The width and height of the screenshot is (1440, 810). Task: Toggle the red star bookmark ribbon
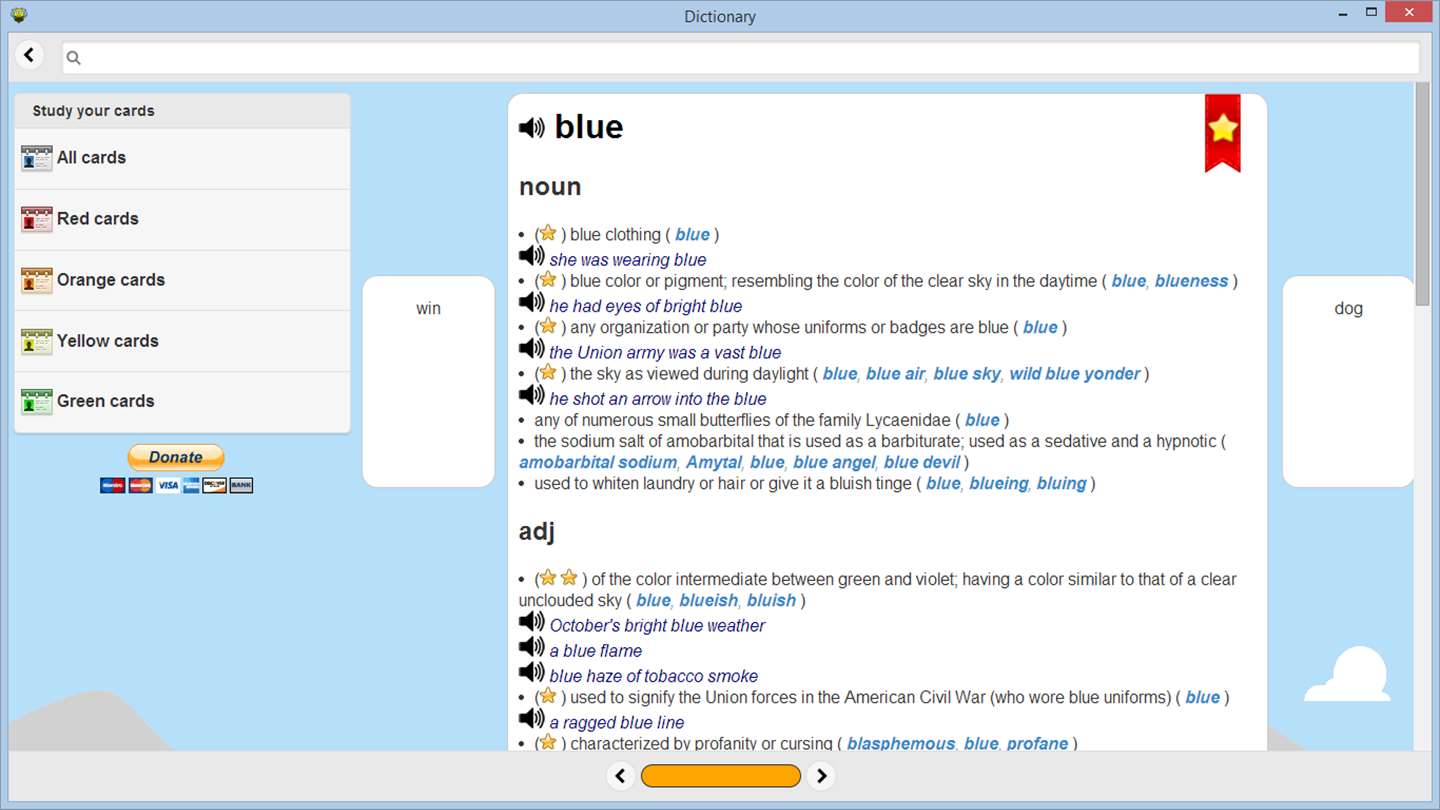pyautogui.click(x=1222, y=133)
